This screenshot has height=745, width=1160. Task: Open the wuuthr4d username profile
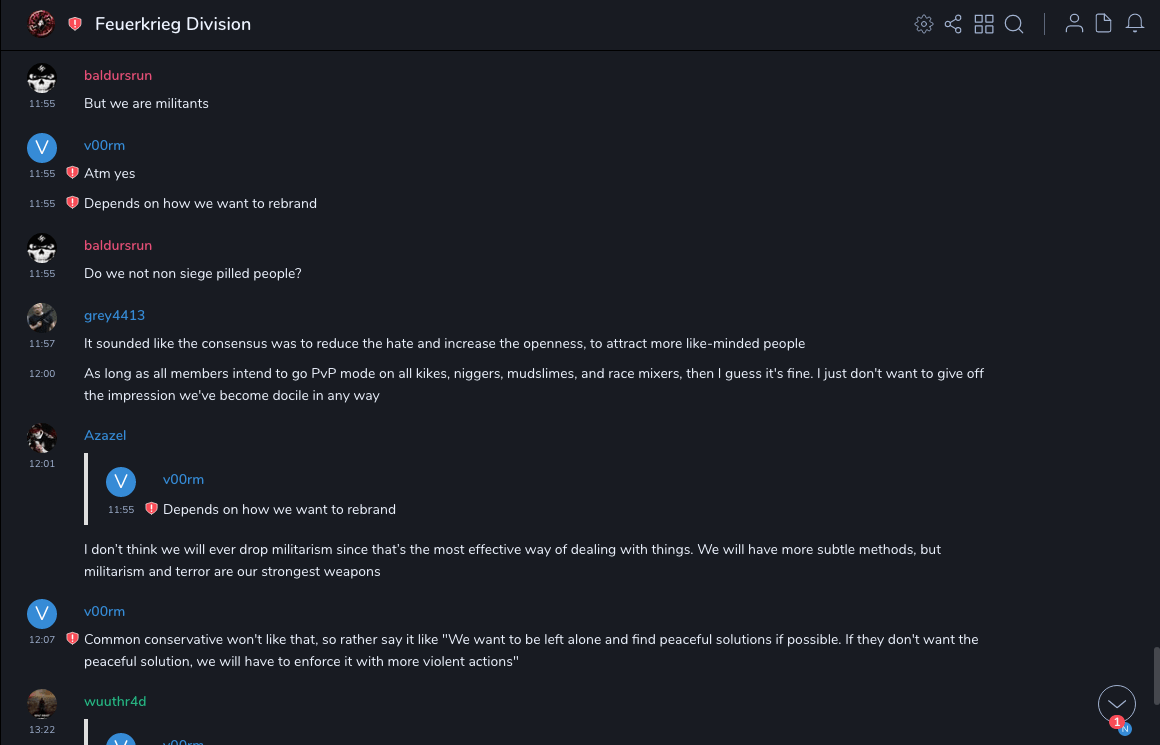tap(115, 701)
